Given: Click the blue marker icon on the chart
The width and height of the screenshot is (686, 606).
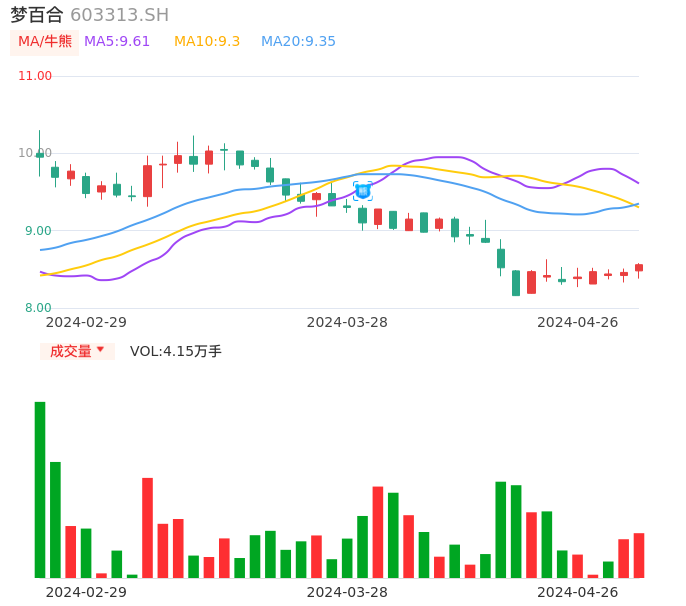Looking at the screenshot, I should click(362, 190).
